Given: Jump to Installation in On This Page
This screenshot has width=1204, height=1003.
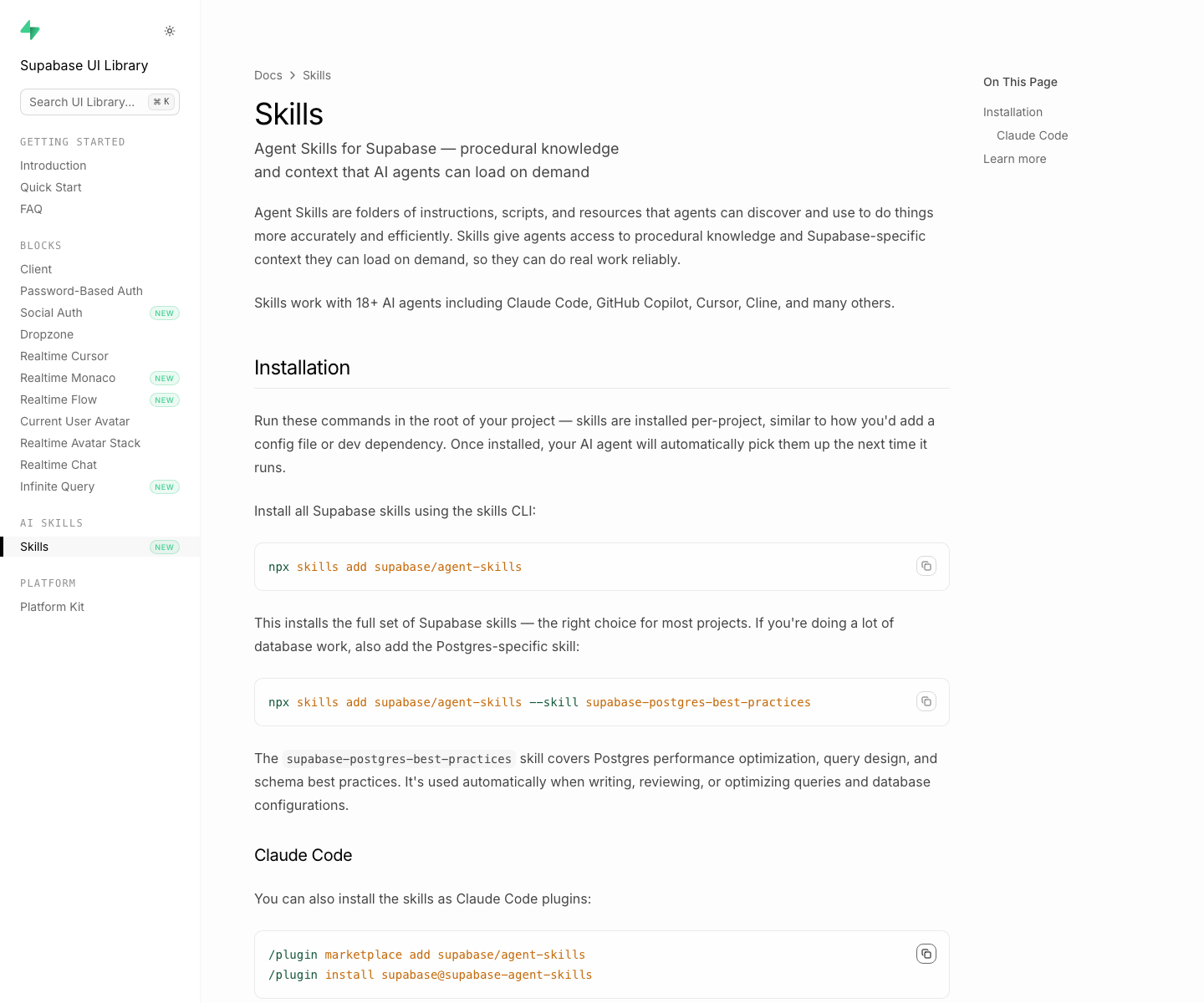Looking at the screenshot, I should click(1013, 112).
